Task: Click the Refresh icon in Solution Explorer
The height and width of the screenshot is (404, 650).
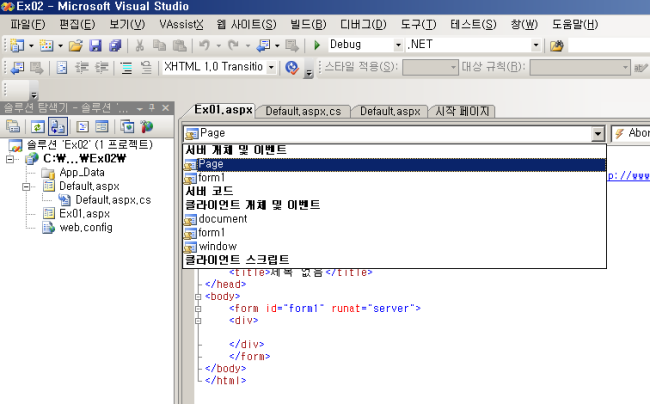Action: (36, 126)
